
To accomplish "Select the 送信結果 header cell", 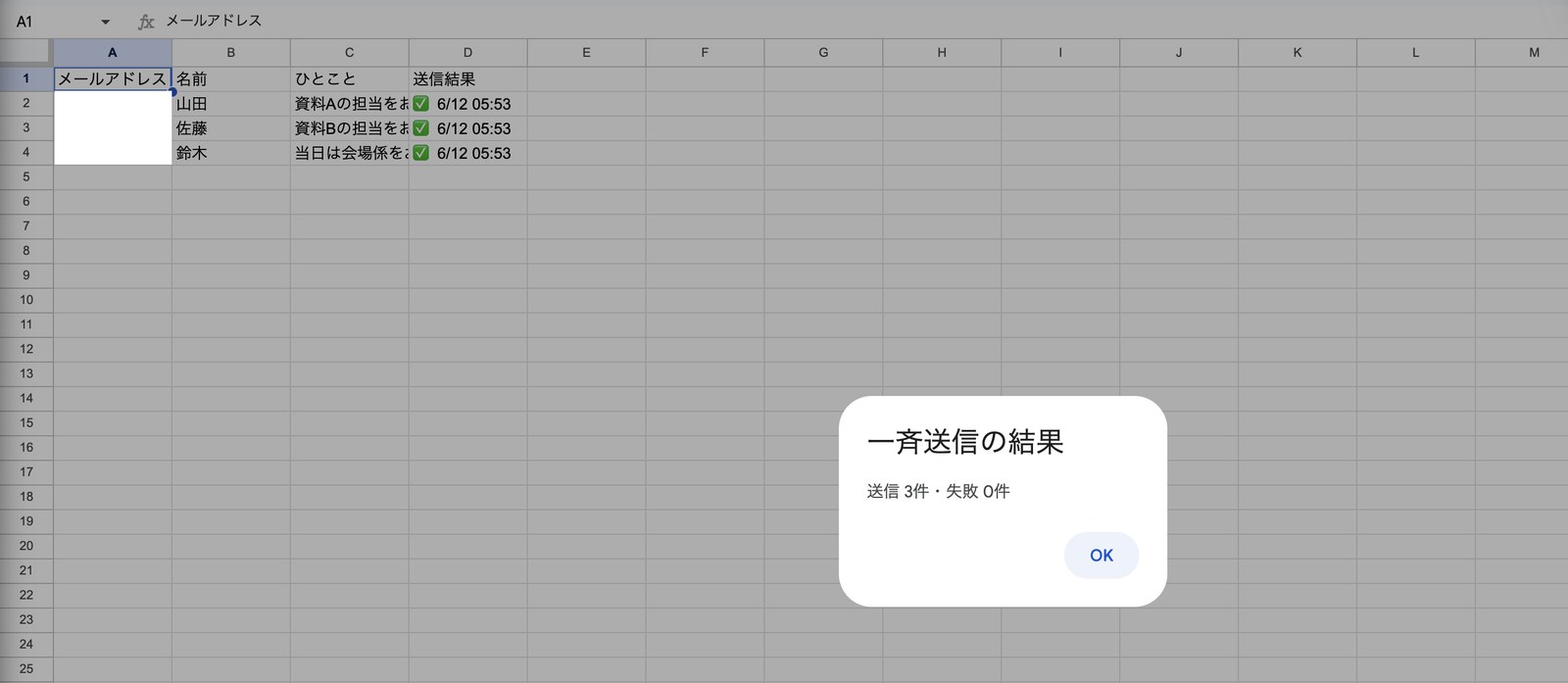I will (467, 79).
